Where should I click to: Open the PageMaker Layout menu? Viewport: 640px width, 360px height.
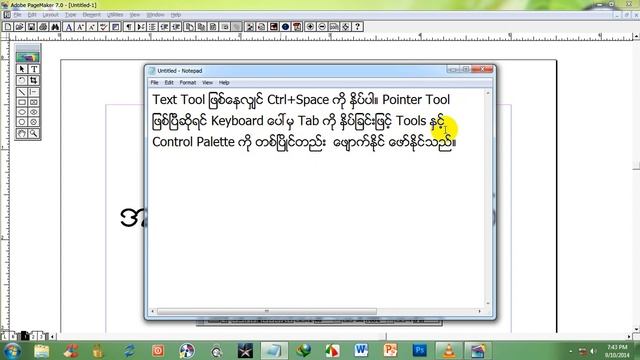point(51,15)
